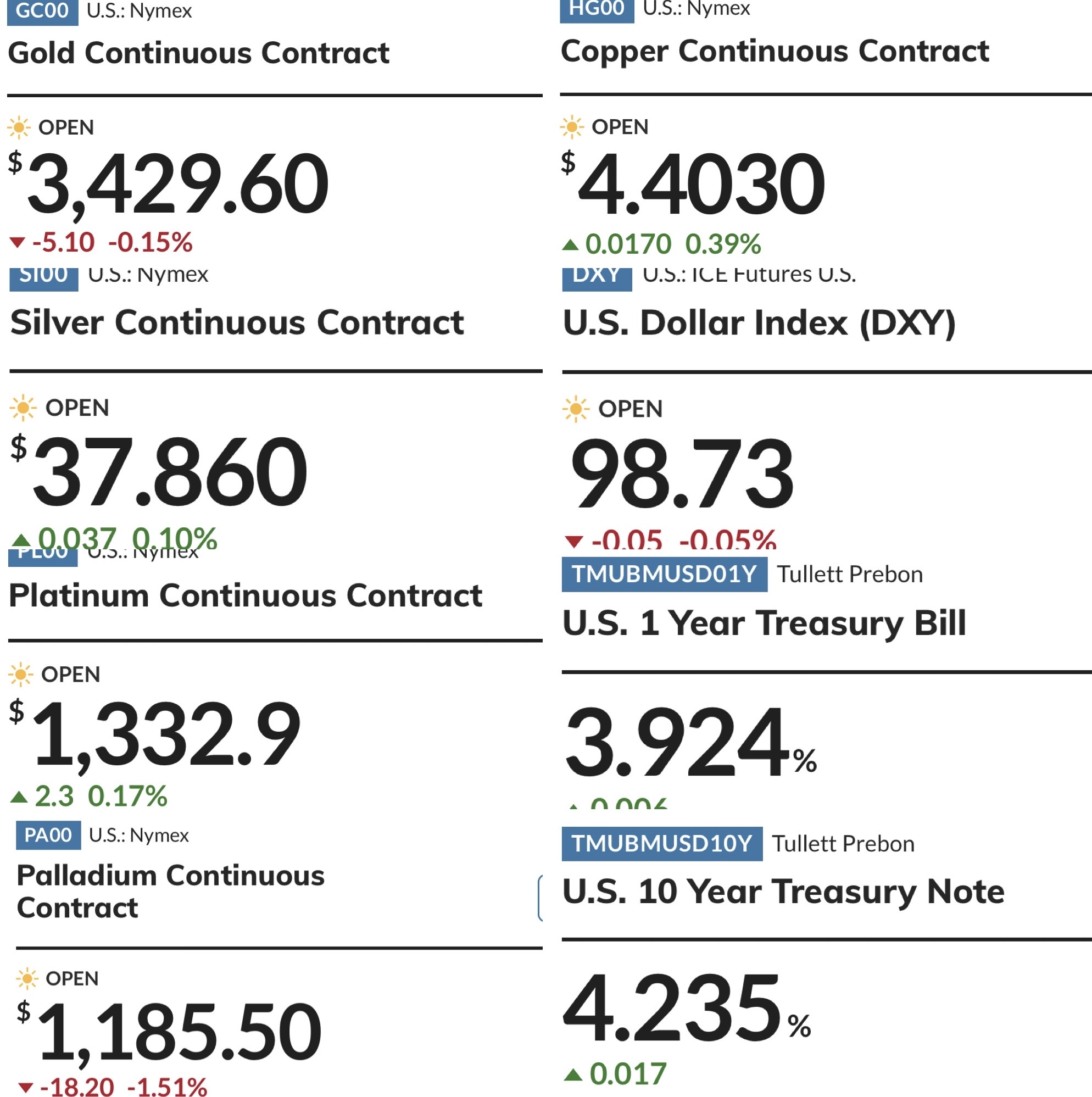Open the U.S. 1 Year Treasury Bill title
The height and width of the screenshot is (1097, 1092).
click(x=764, y=623)
